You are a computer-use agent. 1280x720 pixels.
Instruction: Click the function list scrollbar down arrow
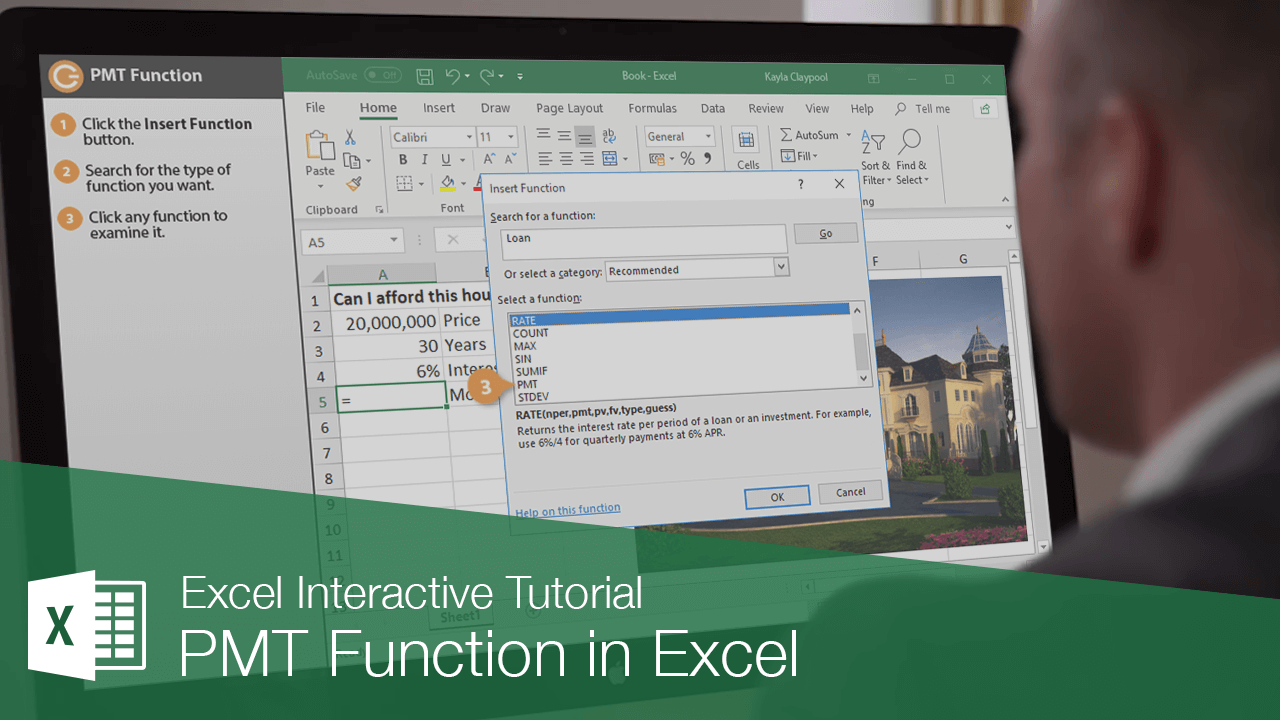864,378
